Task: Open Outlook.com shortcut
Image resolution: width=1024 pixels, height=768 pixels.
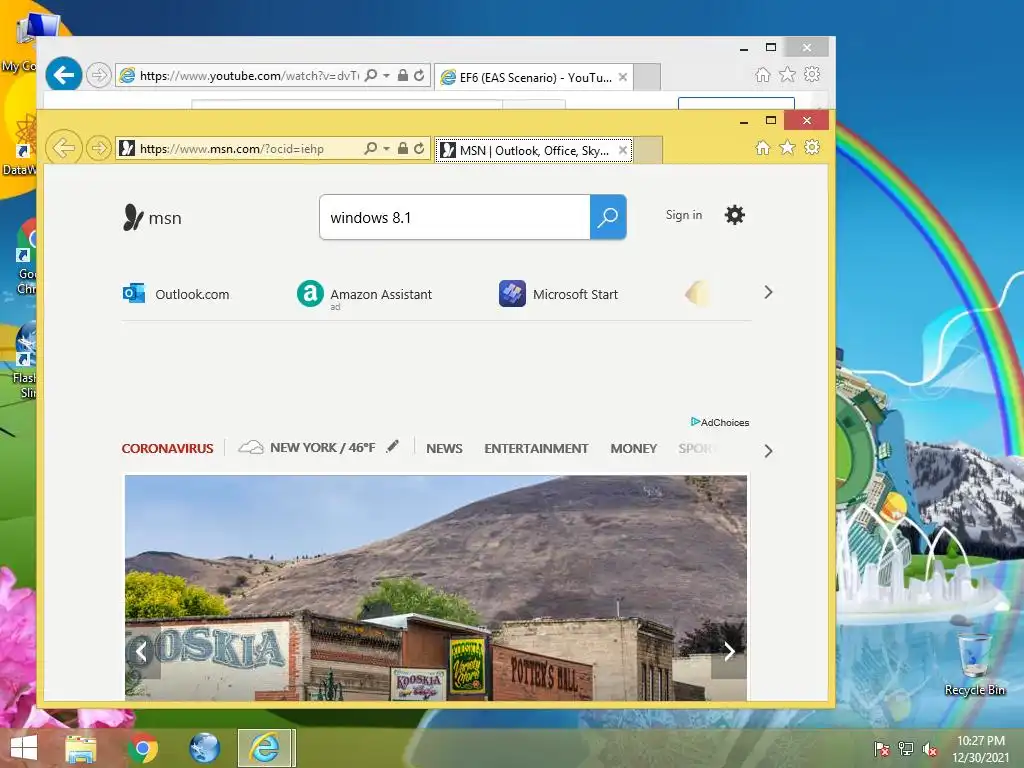Action: tap(176, 294)
